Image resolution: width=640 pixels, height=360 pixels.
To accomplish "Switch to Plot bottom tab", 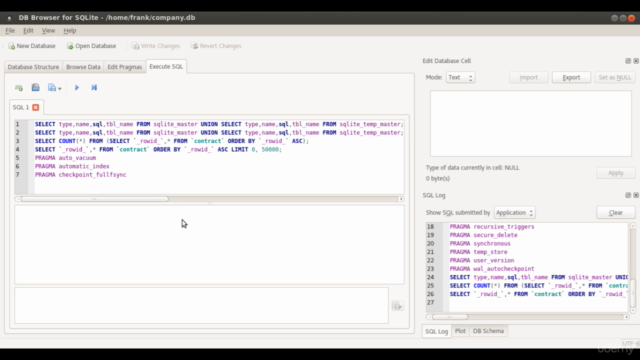I will point(460,331).
